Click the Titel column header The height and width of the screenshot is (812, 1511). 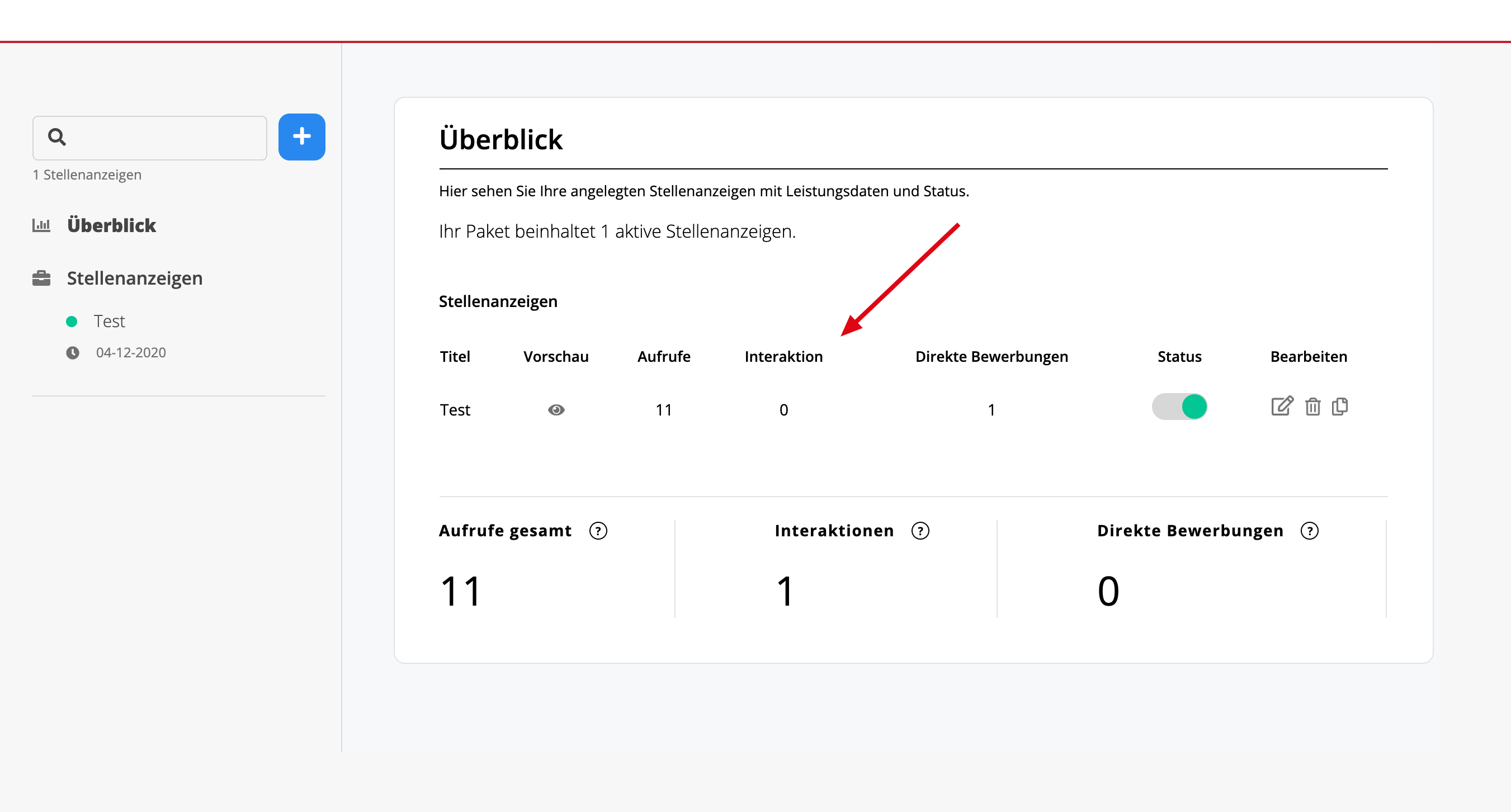pos(455,357)
